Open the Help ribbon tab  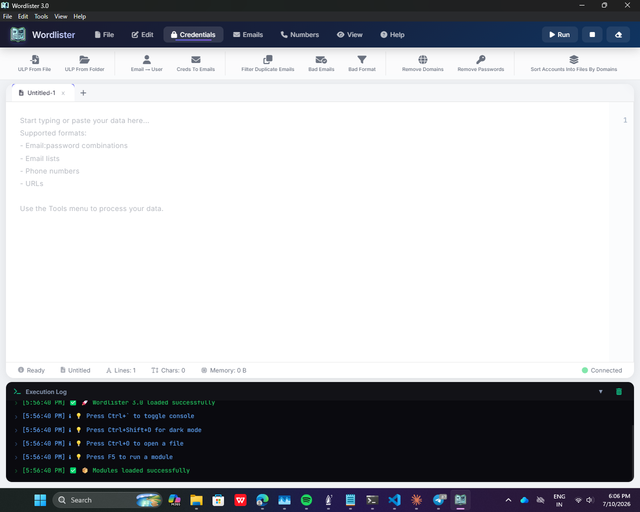click(x=393, y=35)
